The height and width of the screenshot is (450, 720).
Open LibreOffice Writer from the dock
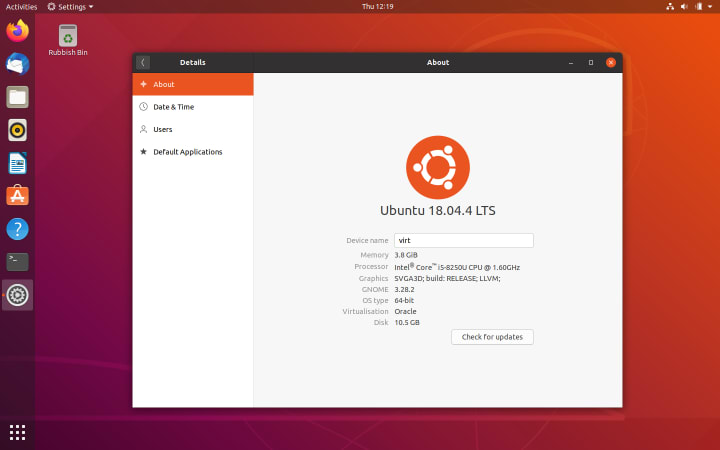(x=17, y=163)
